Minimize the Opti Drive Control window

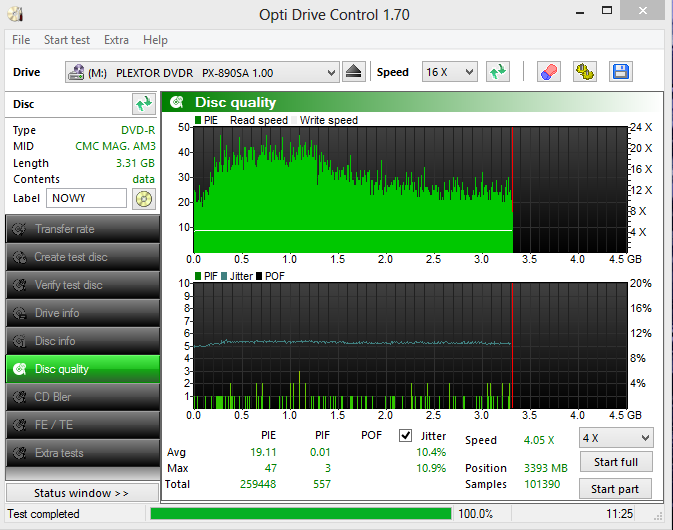click(580, 12)
